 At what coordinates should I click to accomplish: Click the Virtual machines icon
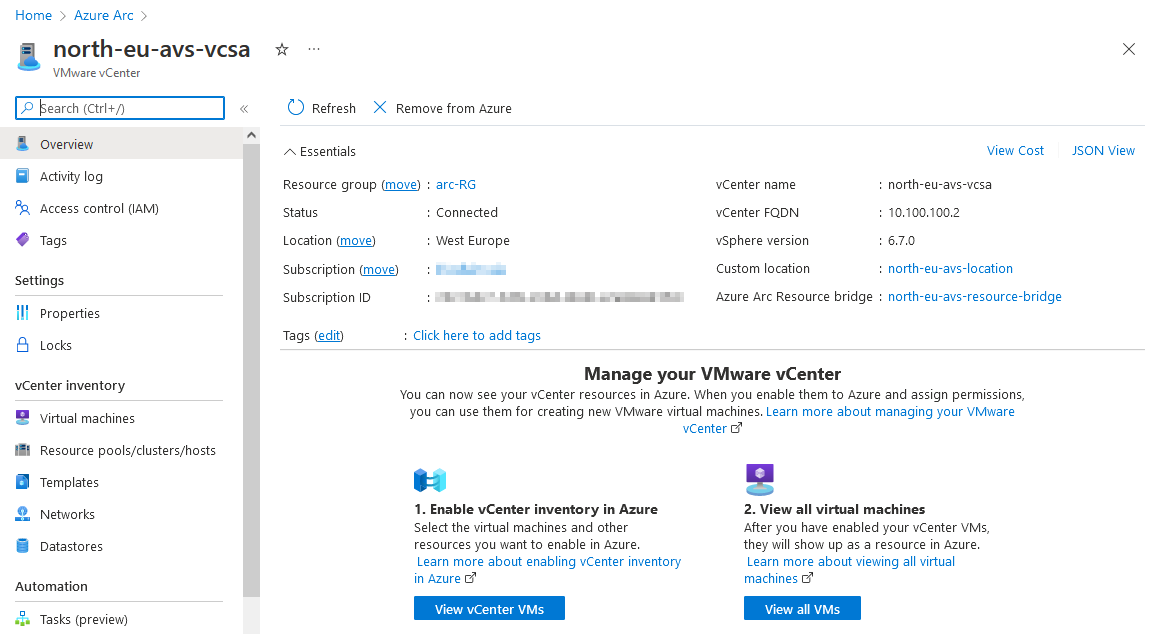23,418
